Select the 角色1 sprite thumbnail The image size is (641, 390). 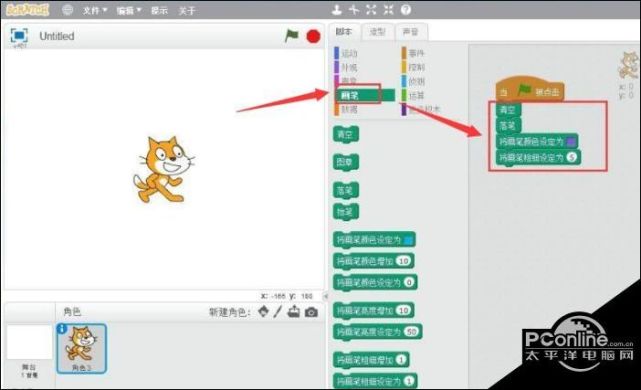pyautogui.click(x=81, y=349)
